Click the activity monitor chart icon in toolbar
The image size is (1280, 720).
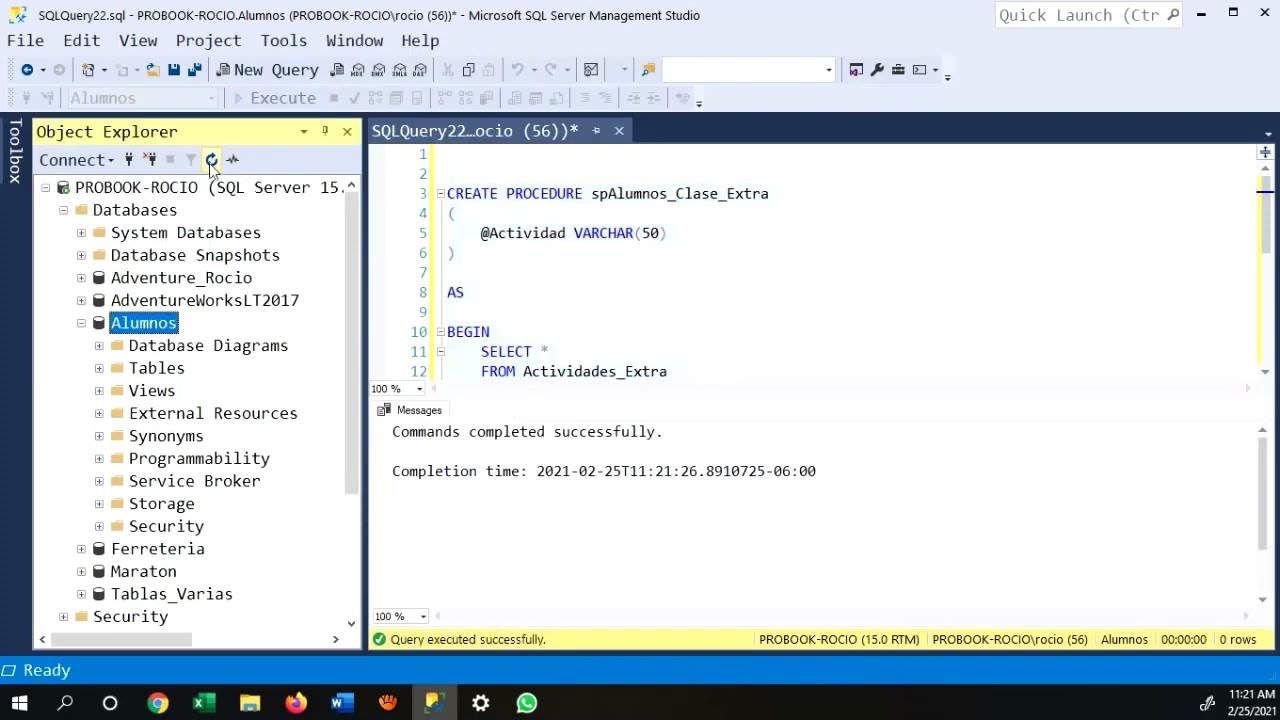pos(591,70)
